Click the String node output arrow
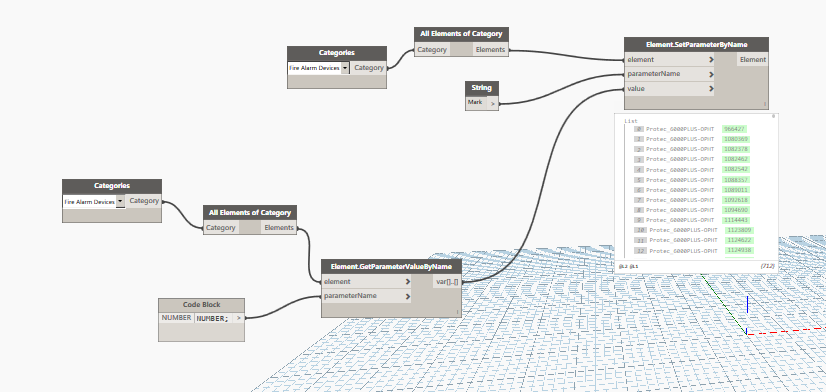Screen dimensions: 826x392 493,104
